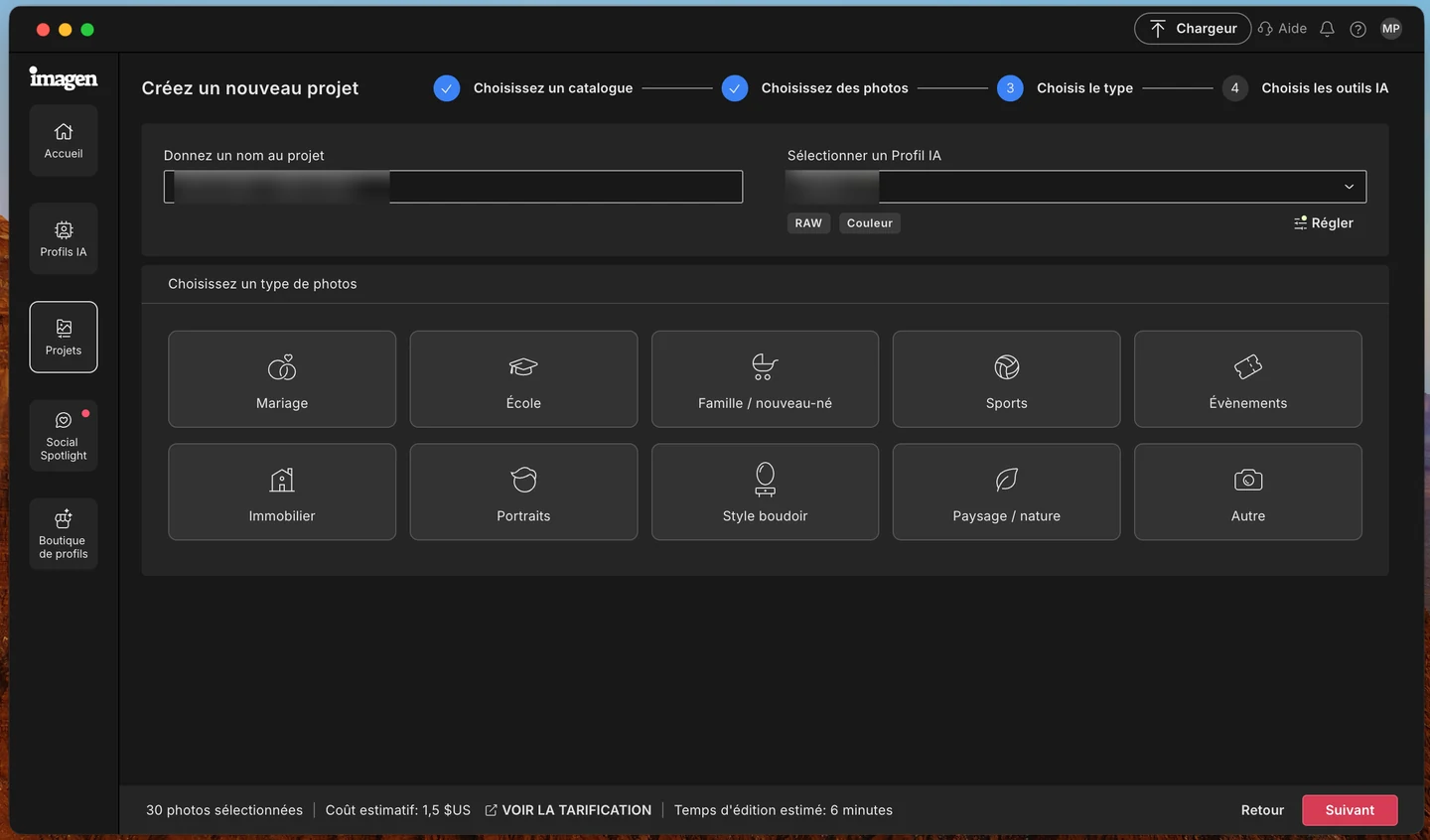
Task: Open notifications bell
Action: click(x=1327, y=29)
